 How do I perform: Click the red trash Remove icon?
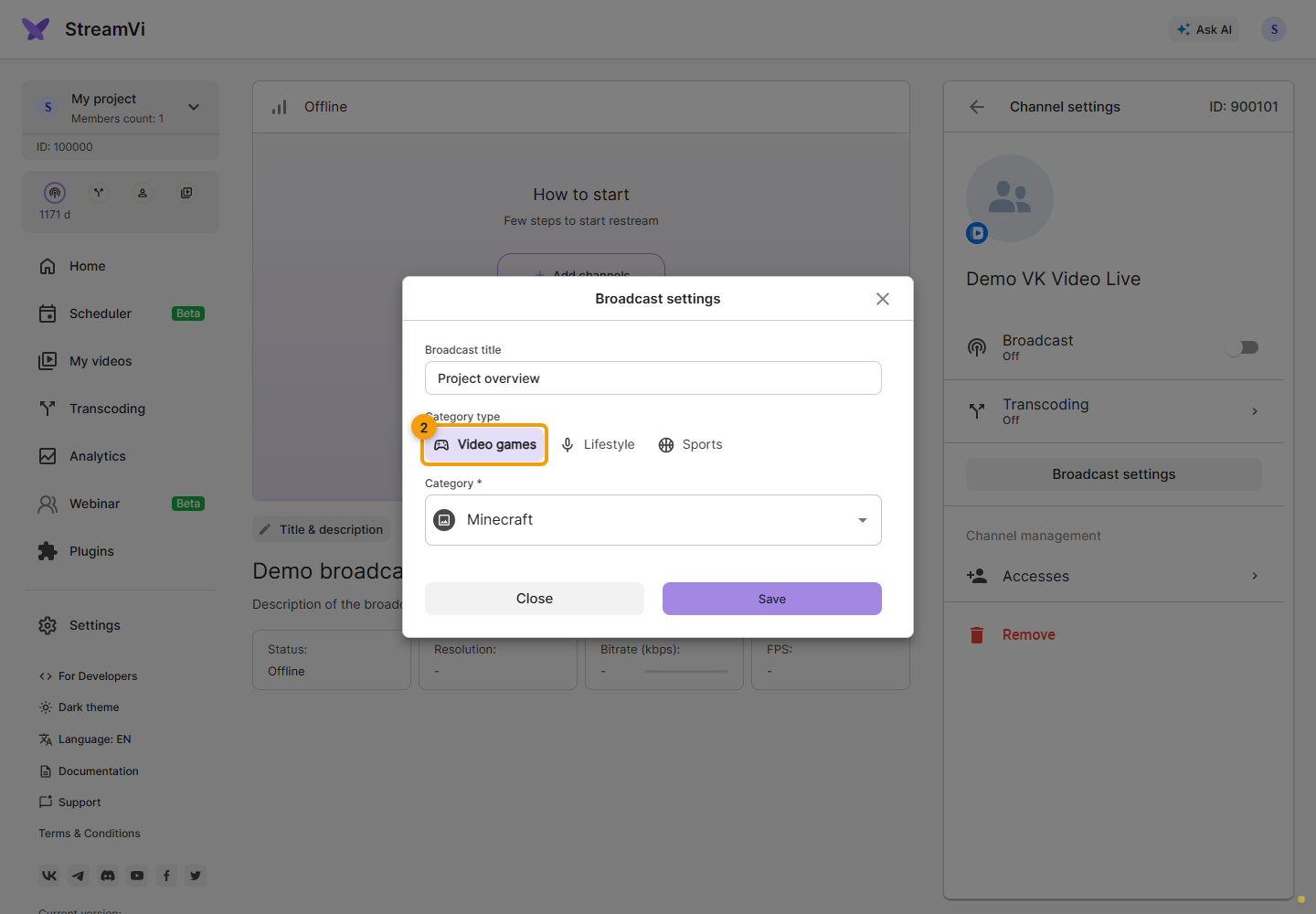[977, 635]
